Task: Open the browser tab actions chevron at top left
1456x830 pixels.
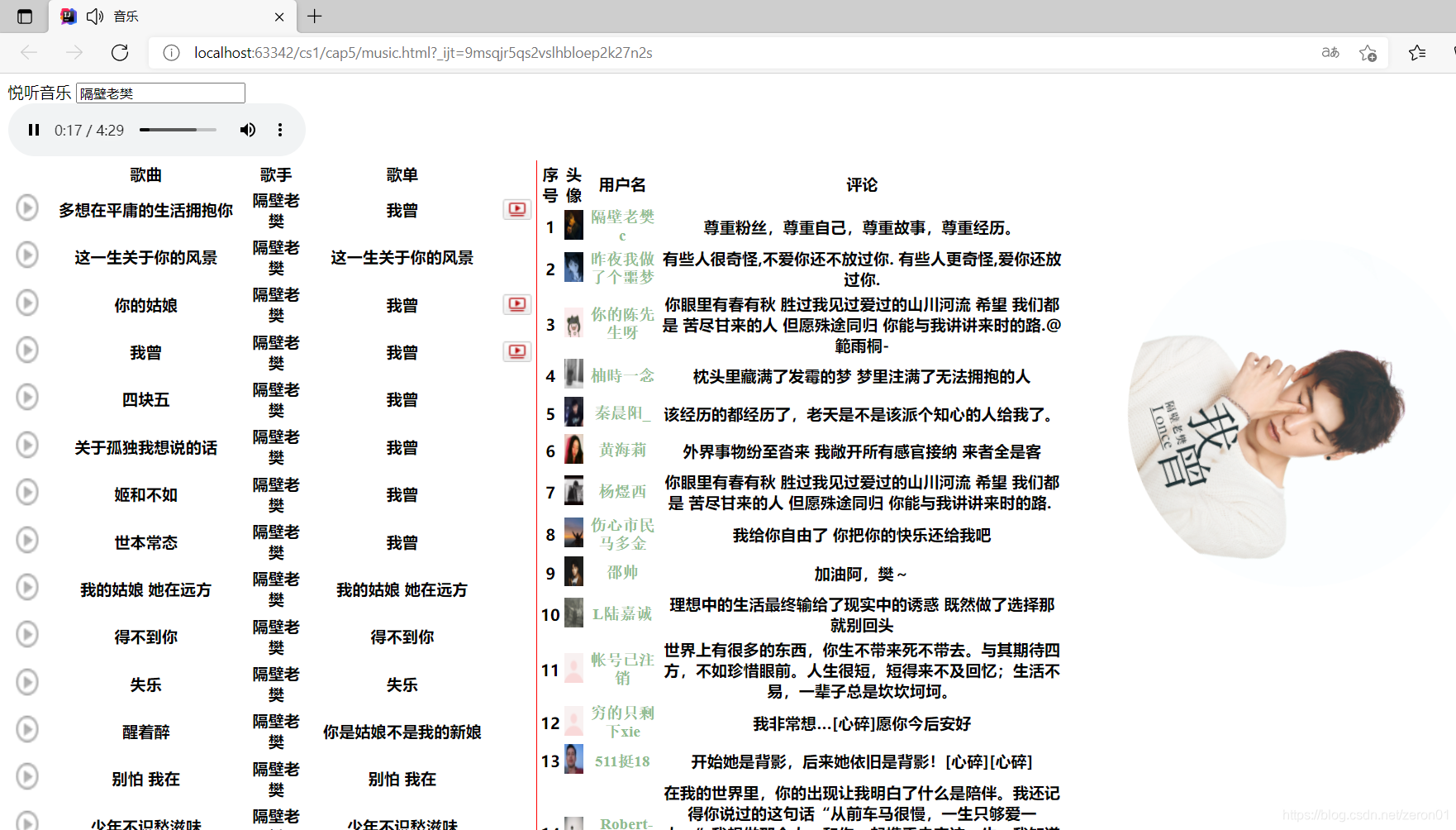Action: [24, 16]
